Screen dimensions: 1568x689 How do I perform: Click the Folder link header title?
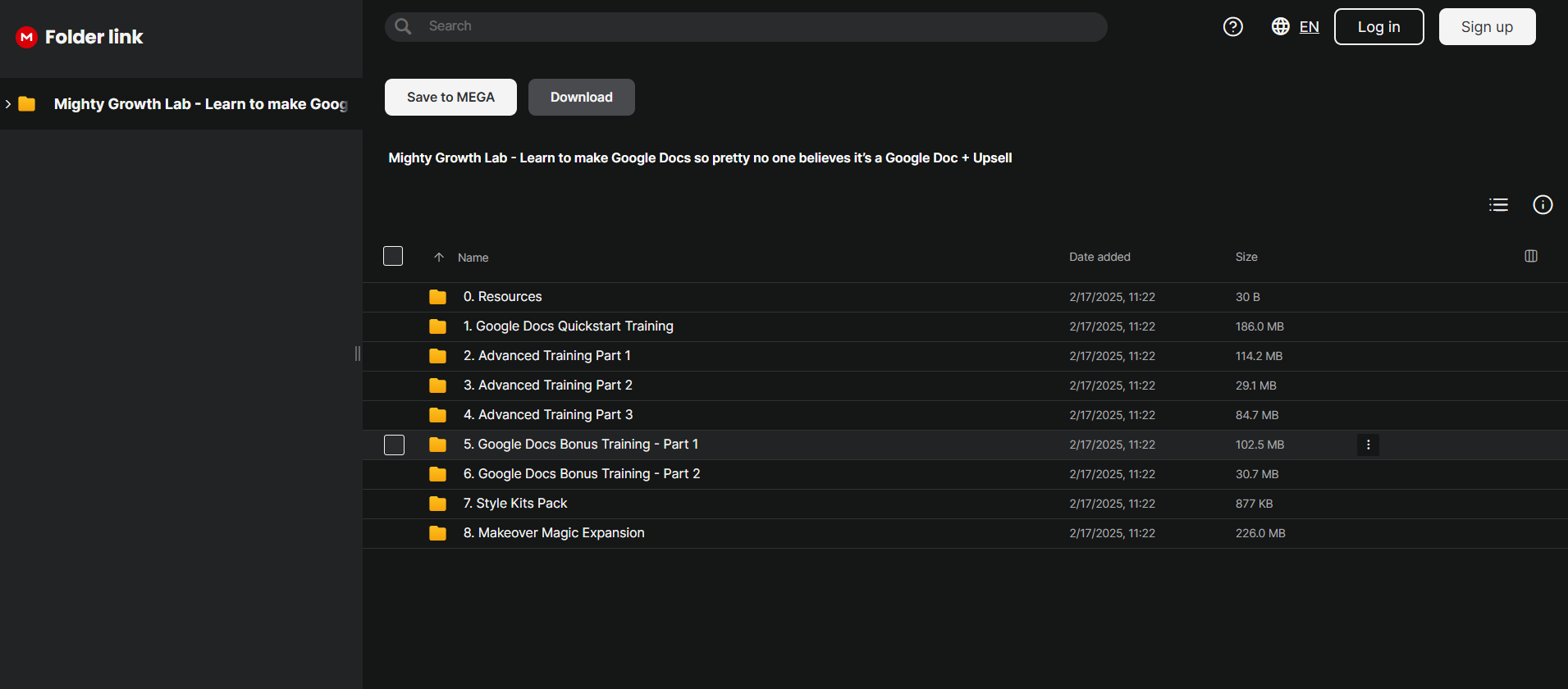tap(94, 37)
